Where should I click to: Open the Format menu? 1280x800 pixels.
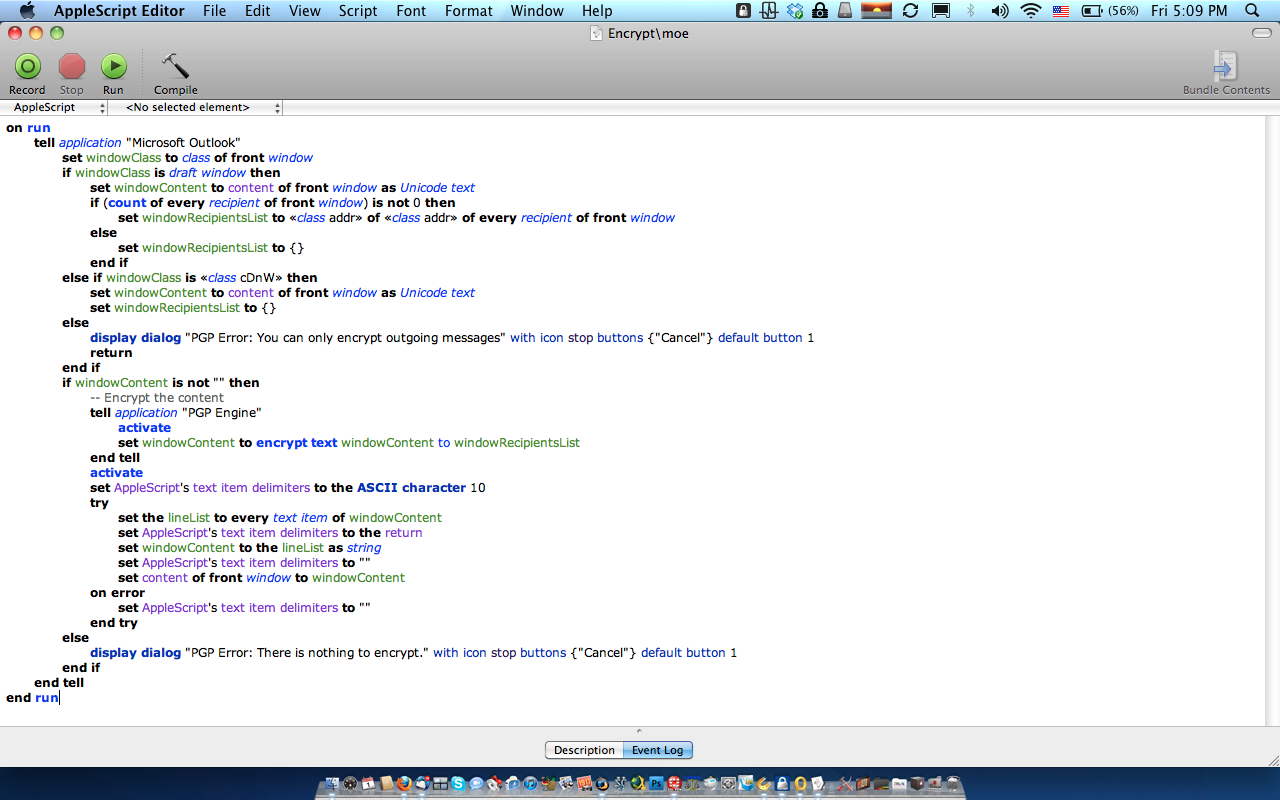click(x=469, y=11)
